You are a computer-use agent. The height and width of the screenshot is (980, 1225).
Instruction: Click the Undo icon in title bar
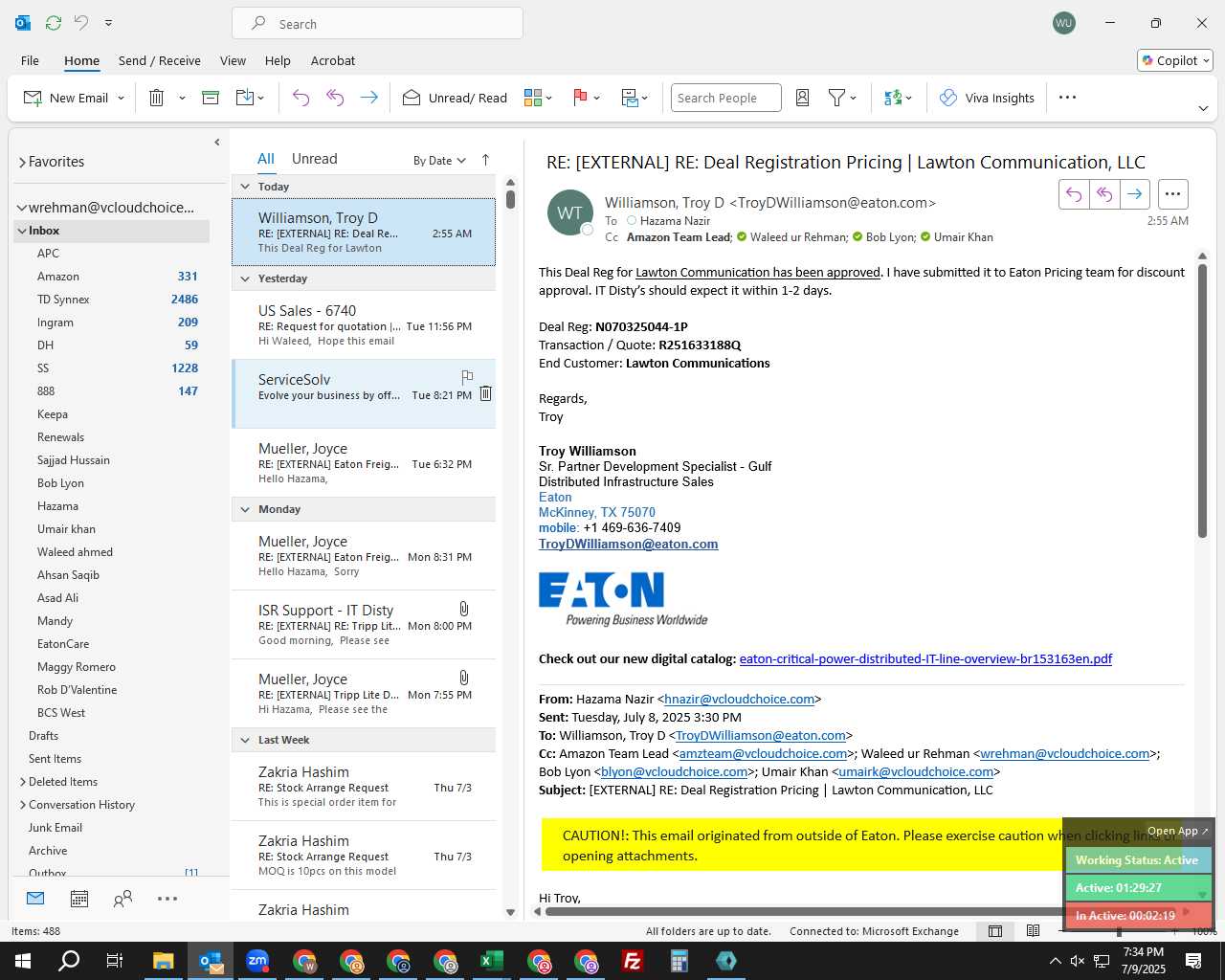tap(81, 23)
